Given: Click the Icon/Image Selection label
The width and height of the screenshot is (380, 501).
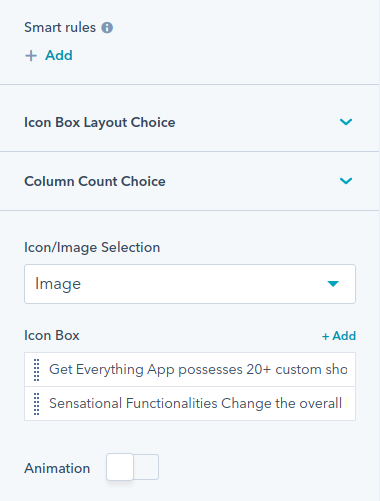Looking at the screenshot, I should click(x=92, y=247).
